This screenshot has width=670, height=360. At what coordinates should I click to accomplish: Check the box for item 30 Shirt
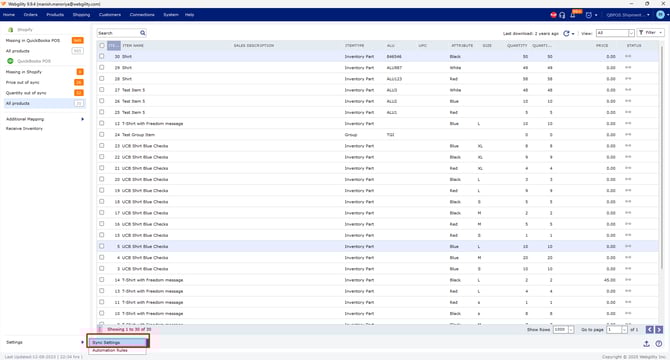pos(102,56)
